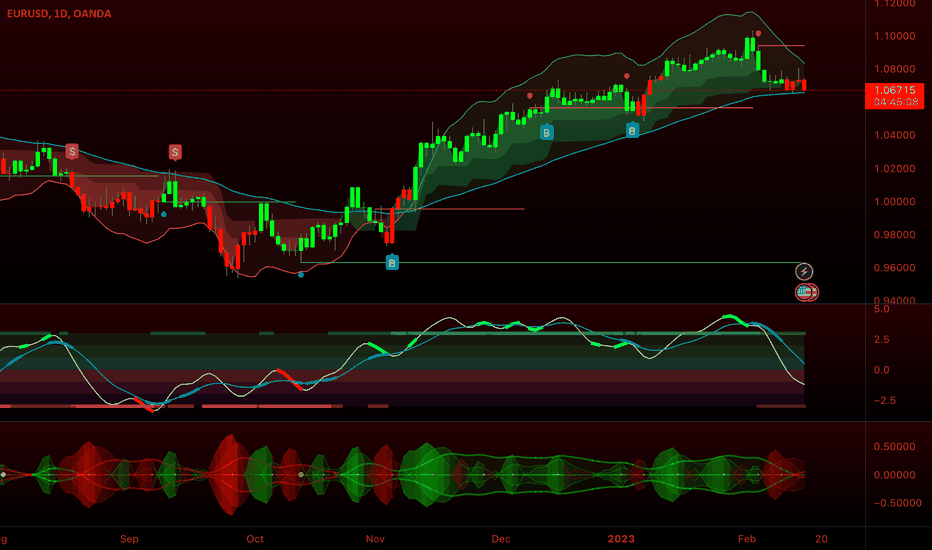Click the 1.00000 price axis label
Viewport: 932px width, 550px height.
895,202
